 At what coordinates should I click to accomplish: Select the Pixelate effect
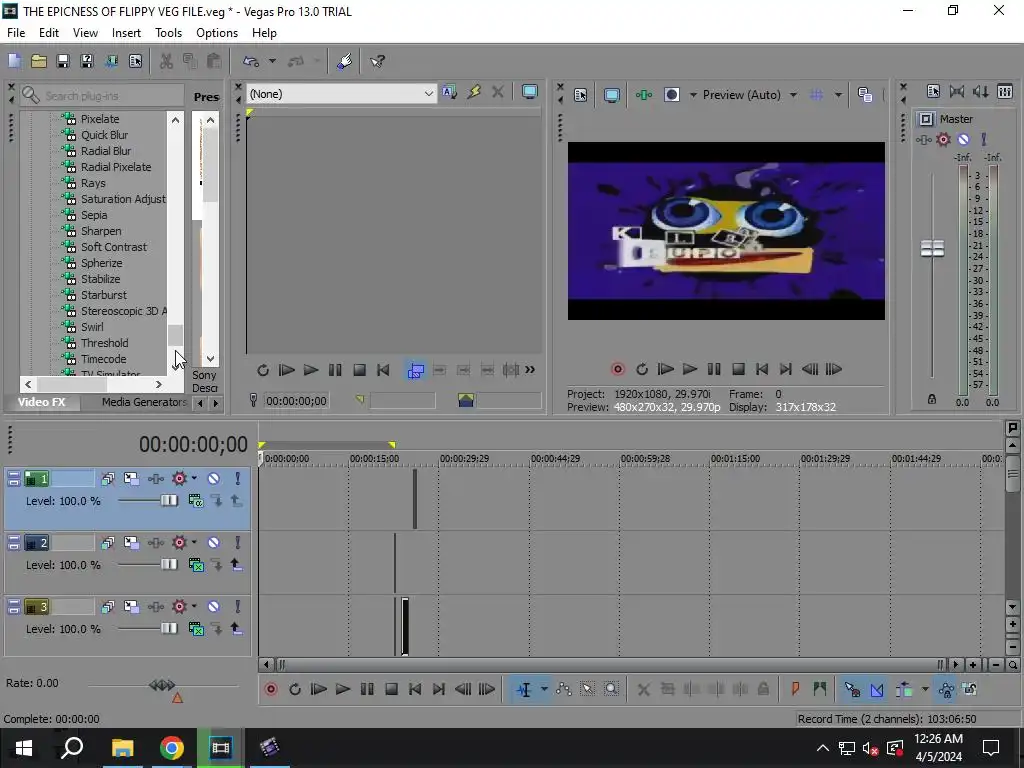tap(100, 119)
